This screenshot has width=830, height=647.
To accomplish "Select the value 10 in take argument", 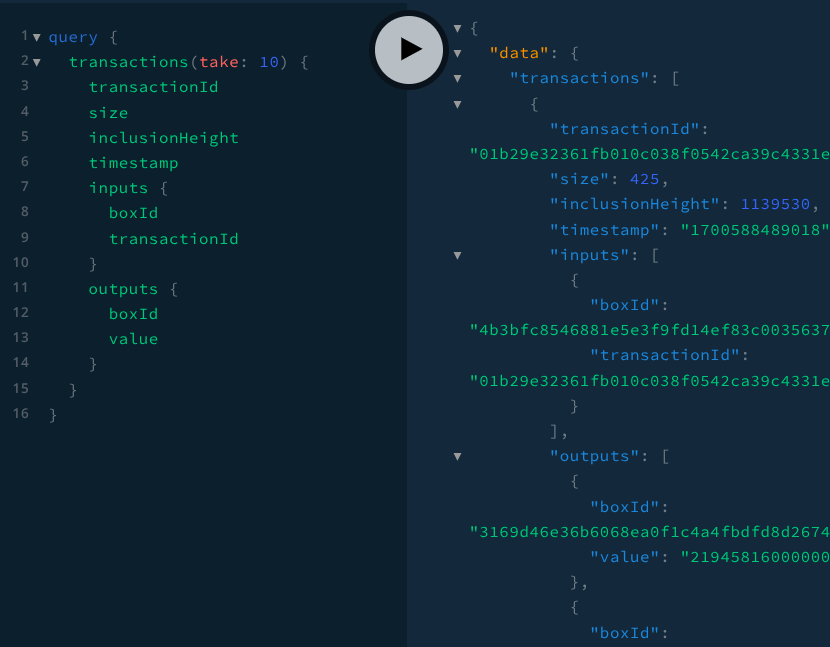I will (x=269, y=62).
